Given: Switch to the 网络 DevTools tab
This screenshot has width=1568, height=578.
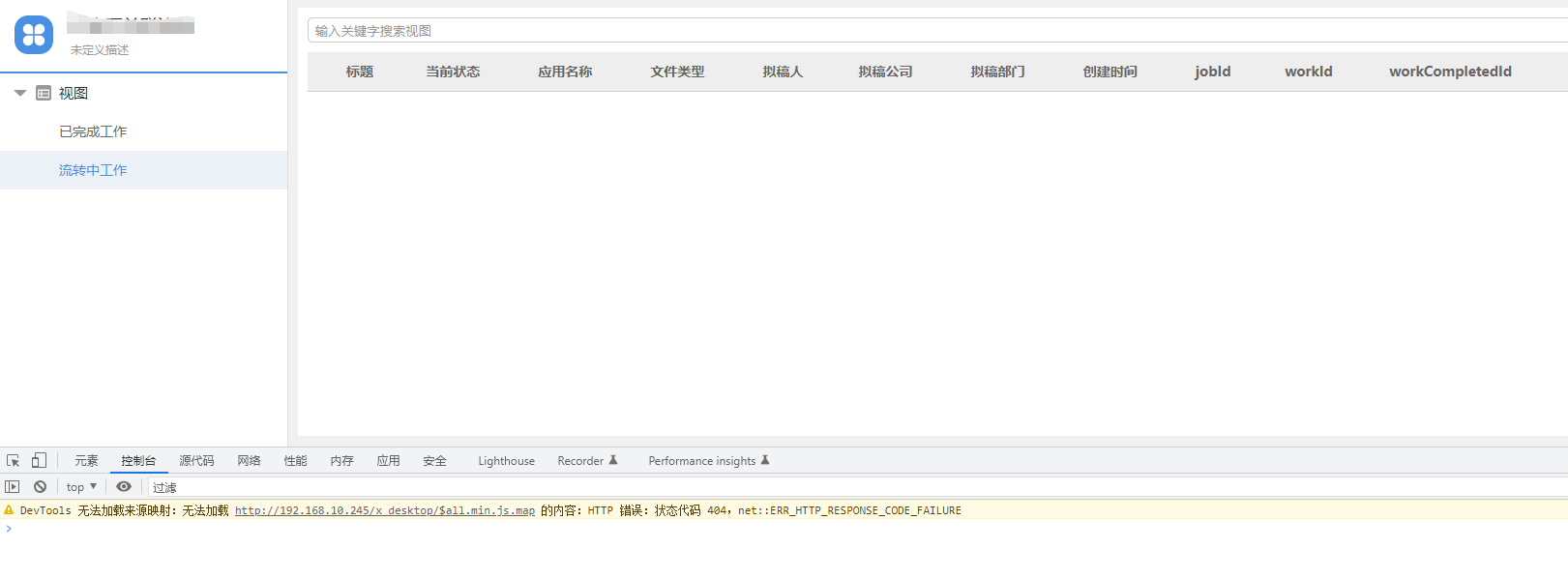Looking at the screenshot, I should pyautogui.click(x=249, y=461).
